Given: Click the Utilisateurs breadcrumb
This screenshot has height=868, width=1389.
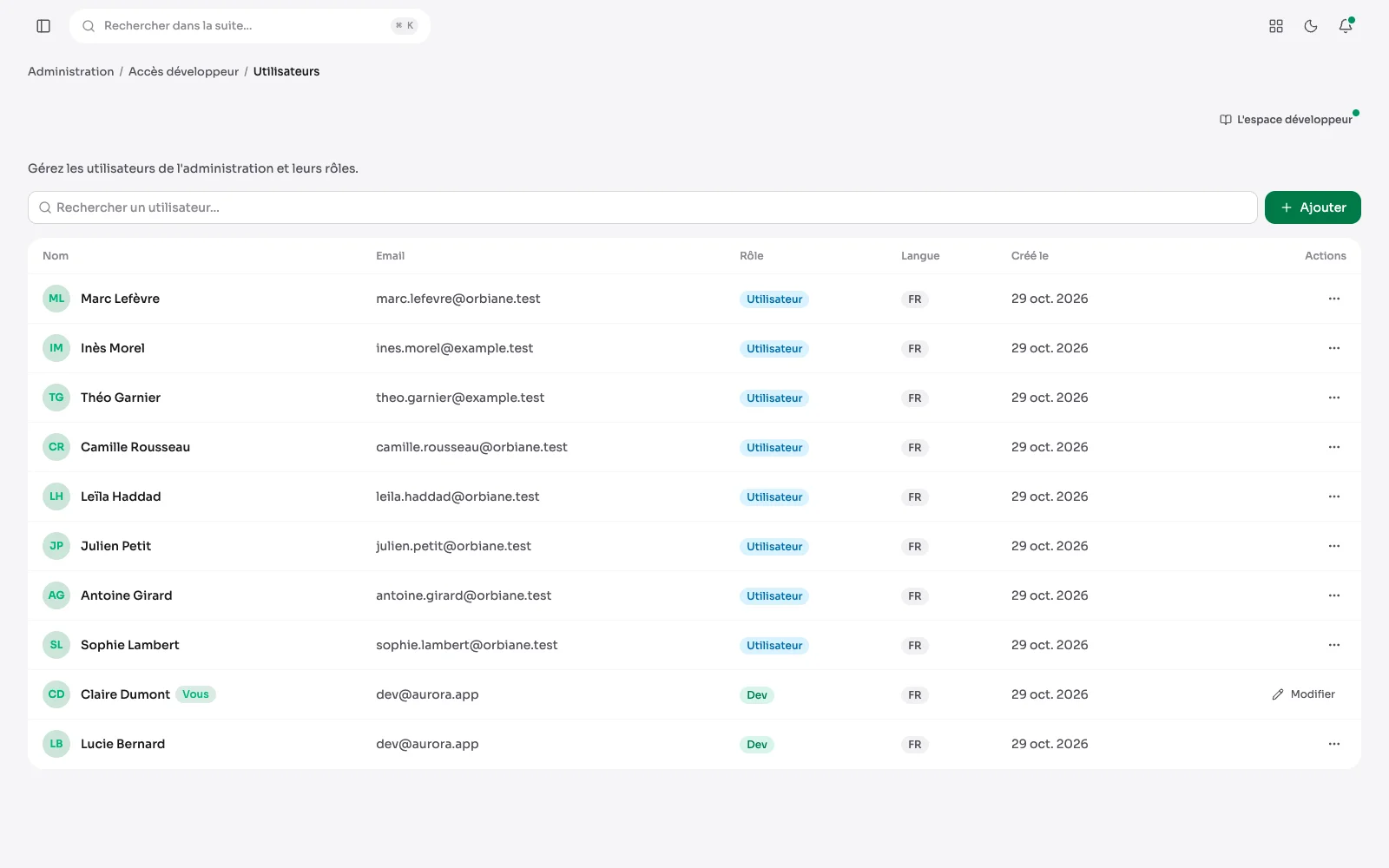Looking at the screenshot, I should coord(286,71).
